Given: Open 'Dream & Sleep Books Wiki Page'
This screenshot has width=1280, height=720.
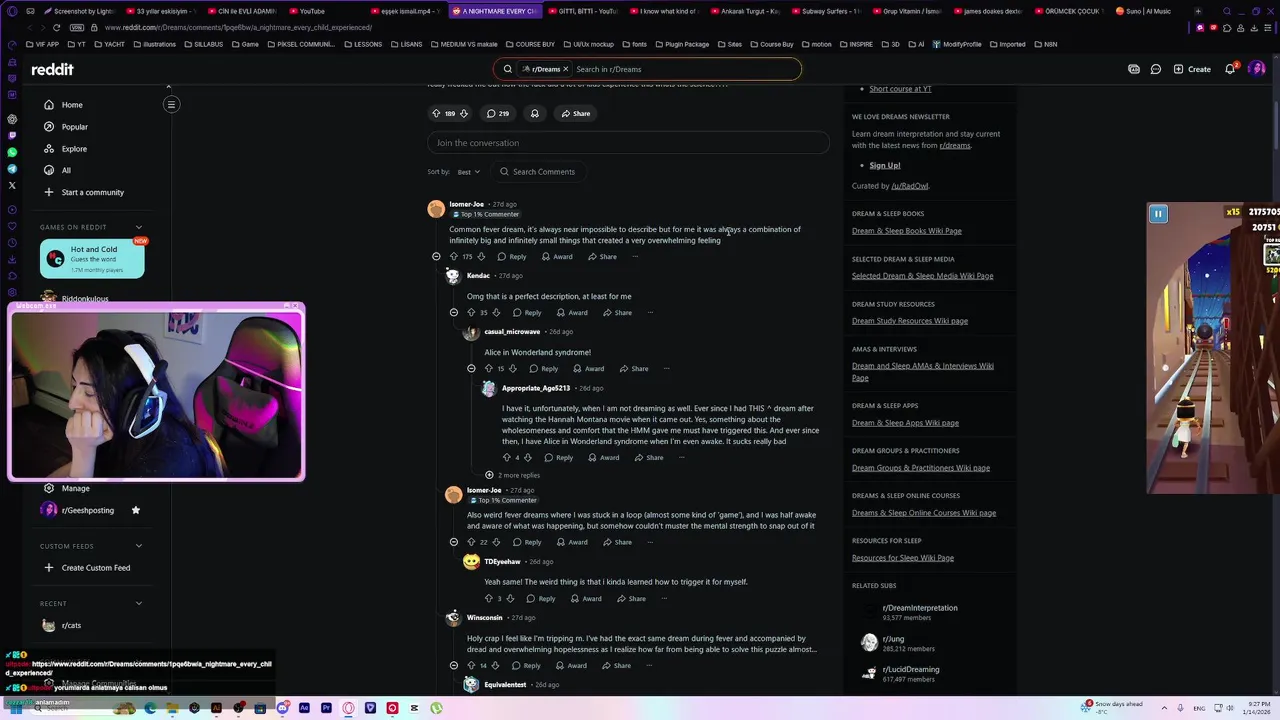Looking at the screenshot, I should tap(907, 231).
